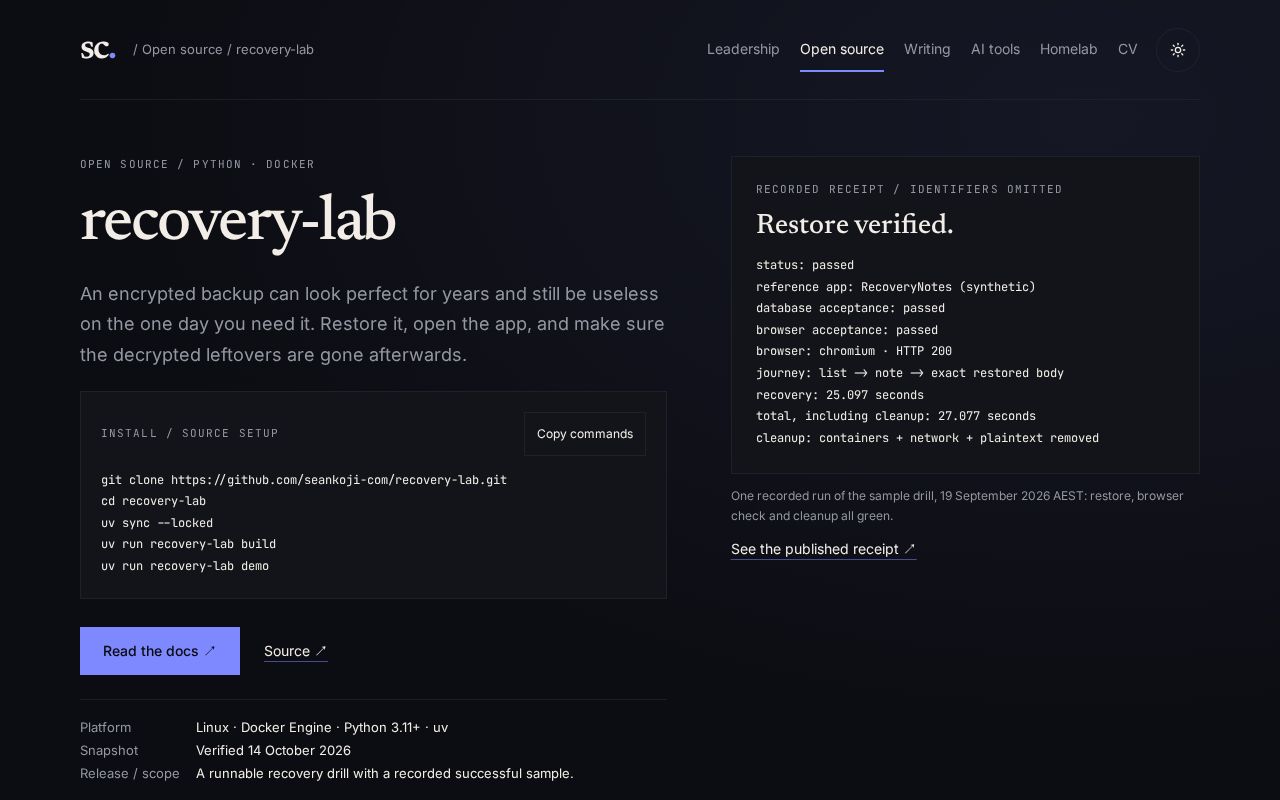Viewport: 1280px width, 800px height.
Task: Visit the Homelab page
Action: pos(1068,49)
